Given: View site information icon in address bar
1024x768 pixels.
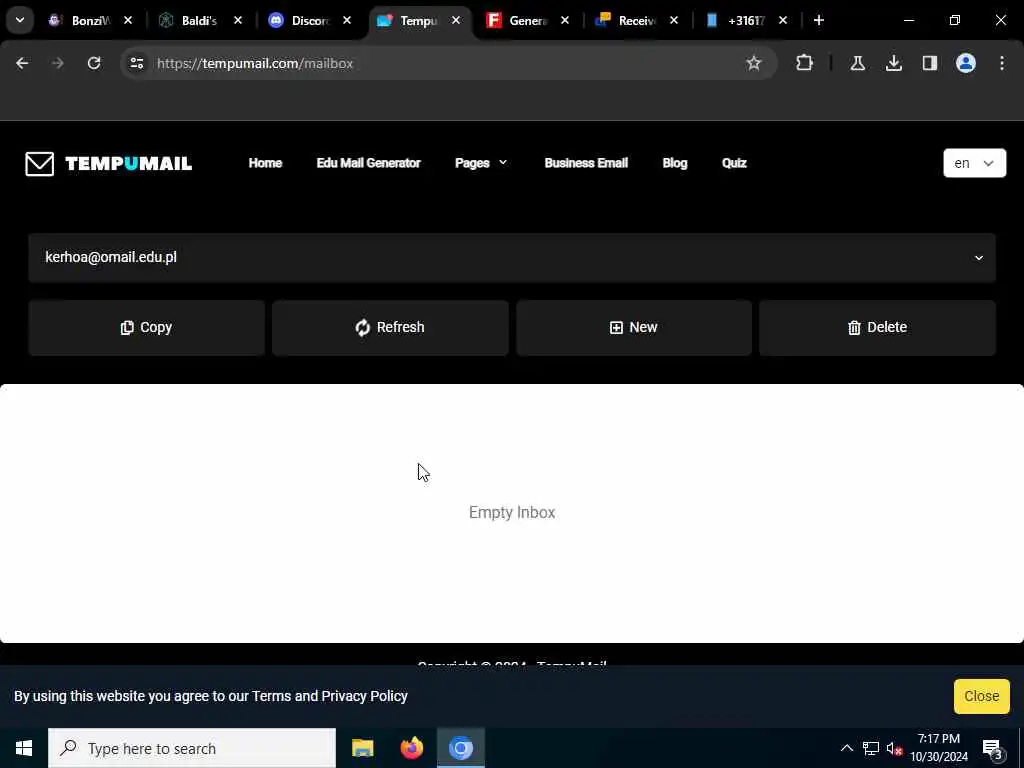Looking at the screenshot, I should pyautogui.click(x=136, y=63).
